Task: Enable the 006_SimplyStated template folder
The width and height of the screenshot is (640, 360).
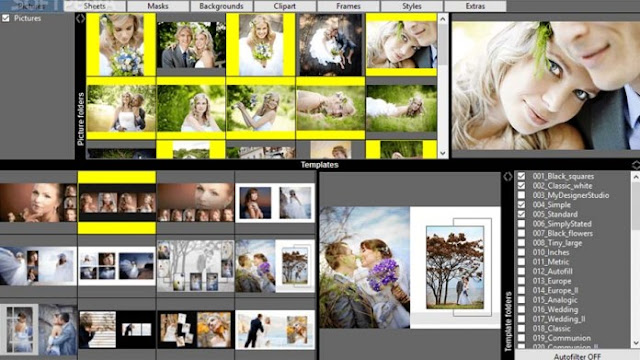Action: coord(521,224)
